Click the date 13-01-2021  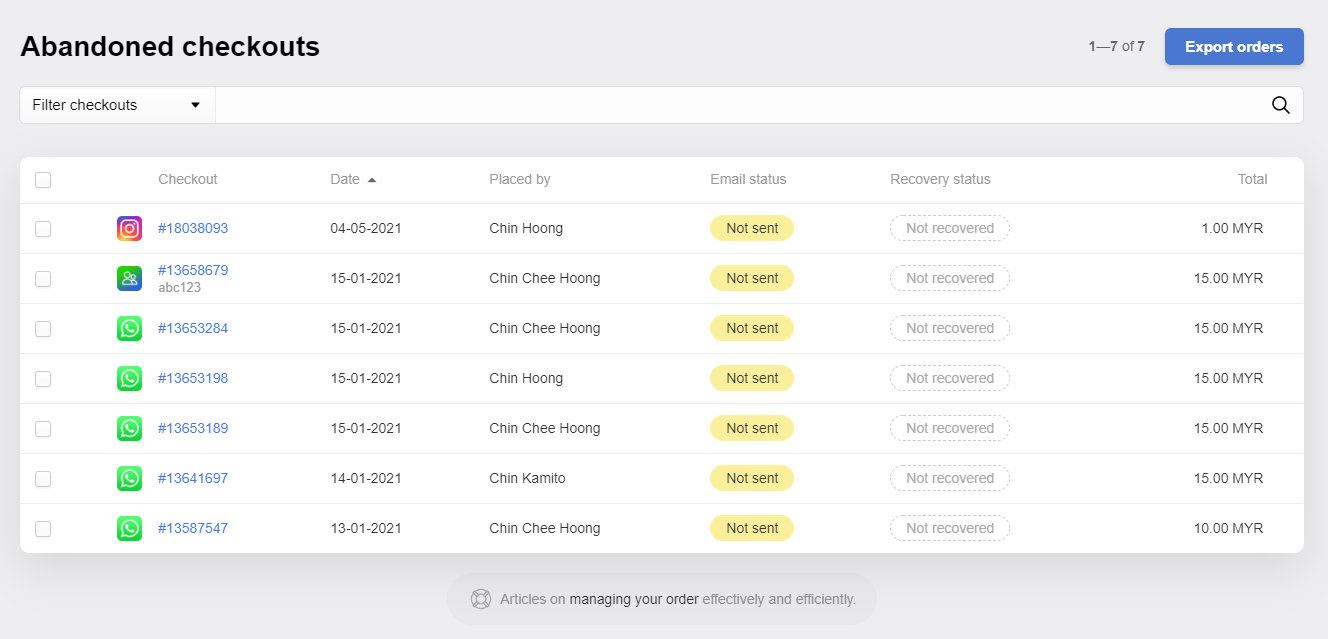tap(366, 528)
